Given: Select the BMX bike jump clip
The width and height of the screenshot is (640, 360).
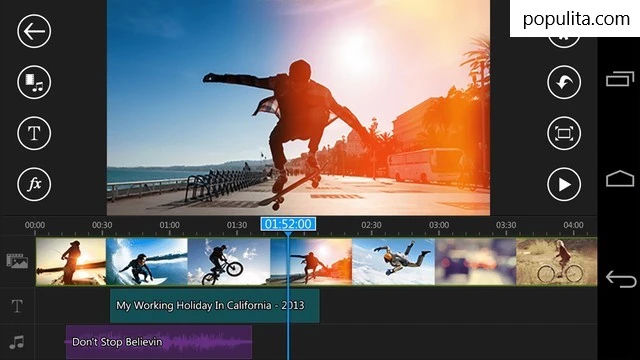Looking at the screenshot, I should (x=229, y=262).
